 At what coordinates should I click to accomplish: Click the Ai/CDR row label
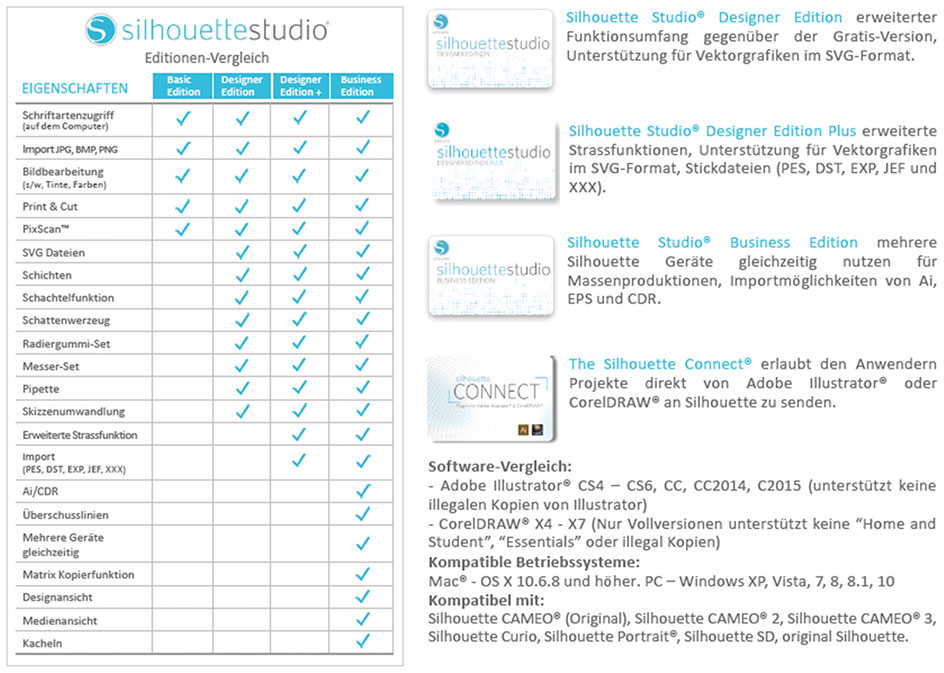coord(40,491)
